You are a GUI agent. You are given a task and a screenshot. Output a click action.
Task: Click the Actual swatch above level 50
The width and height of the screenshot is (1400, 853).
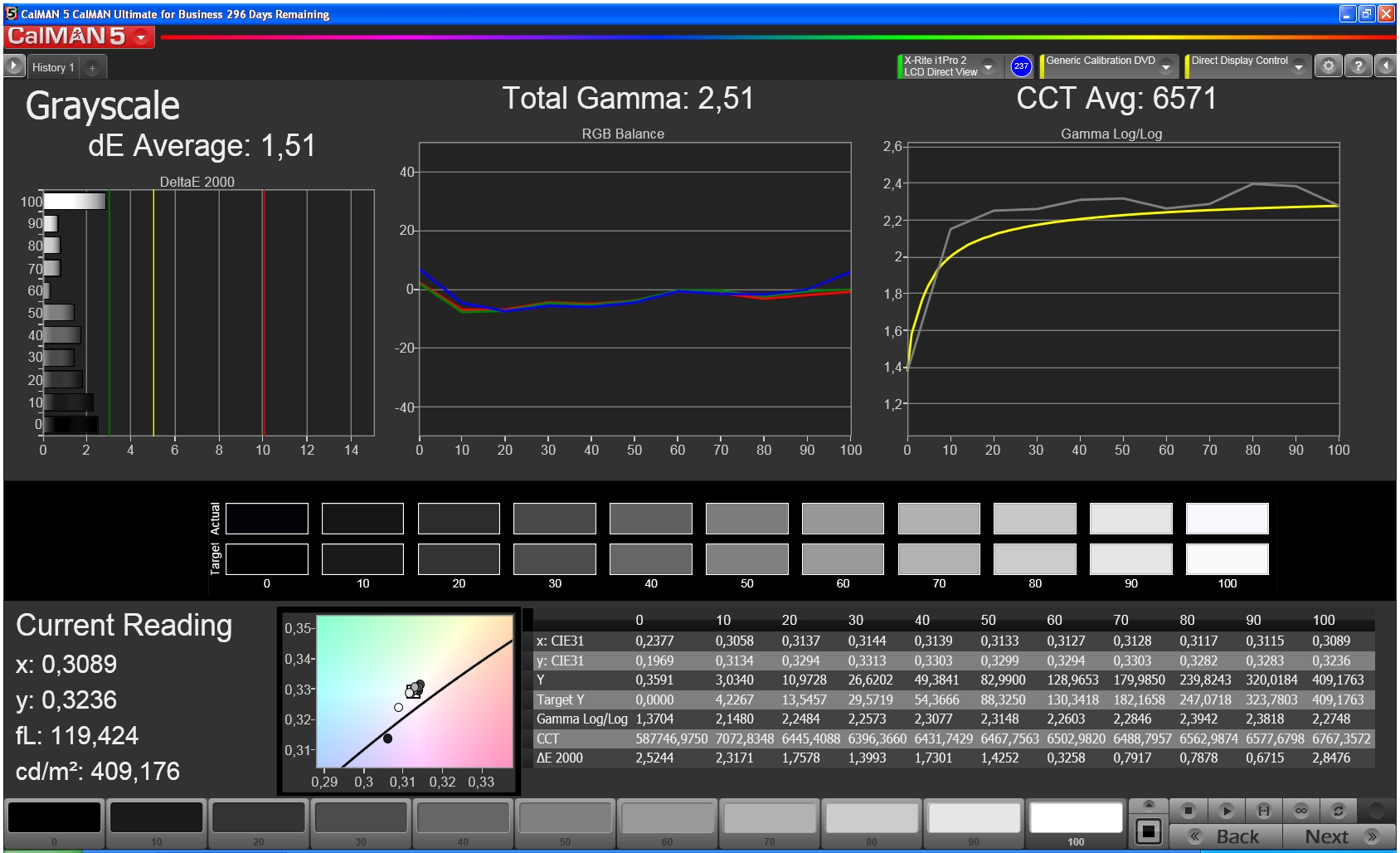tap(746, 519)
